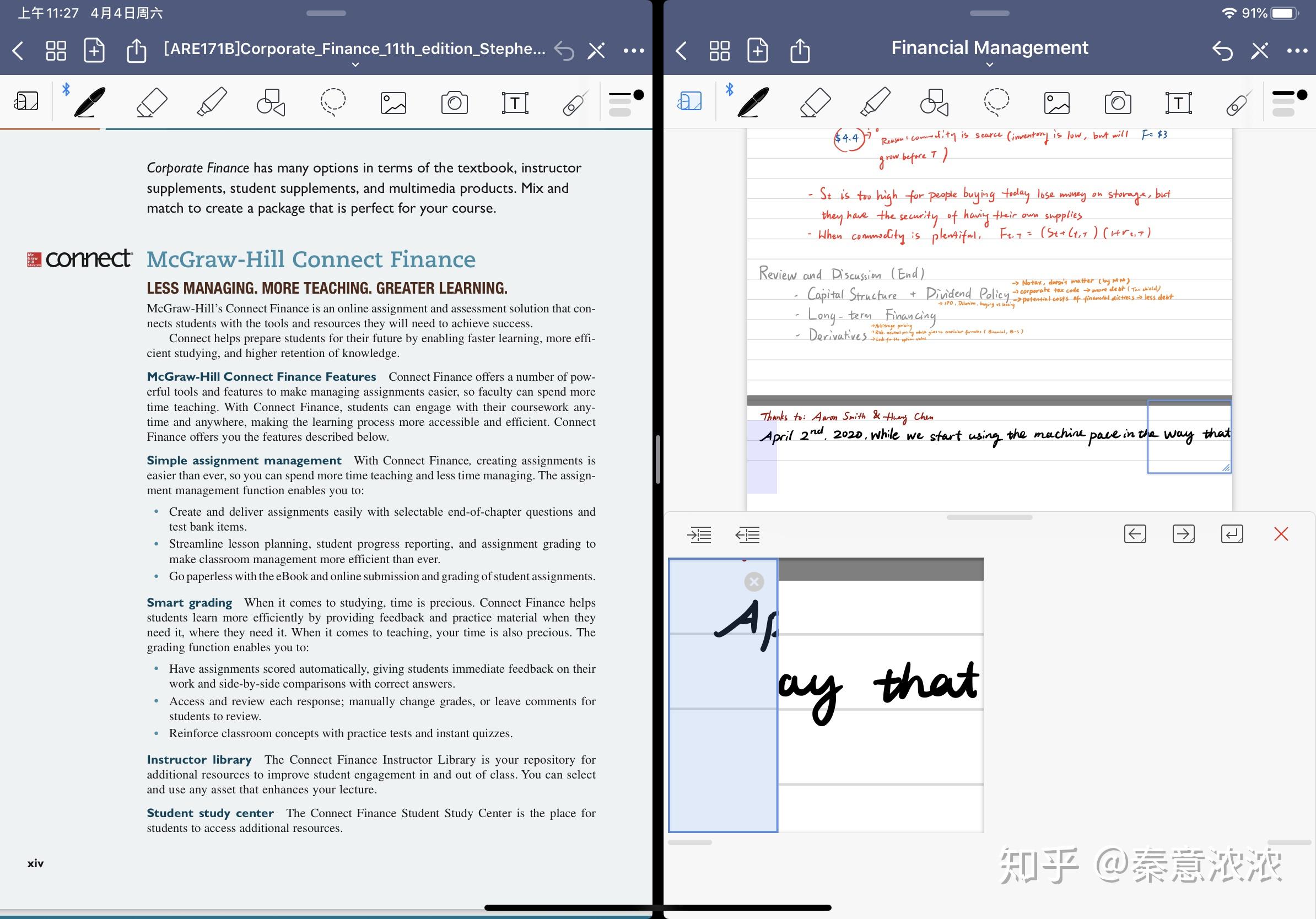The width and height of the screenshot is (1316, 919).
Task: Open the Camera tool in right toolbar
Action: pyautogui.click(x=1118, y=103)
